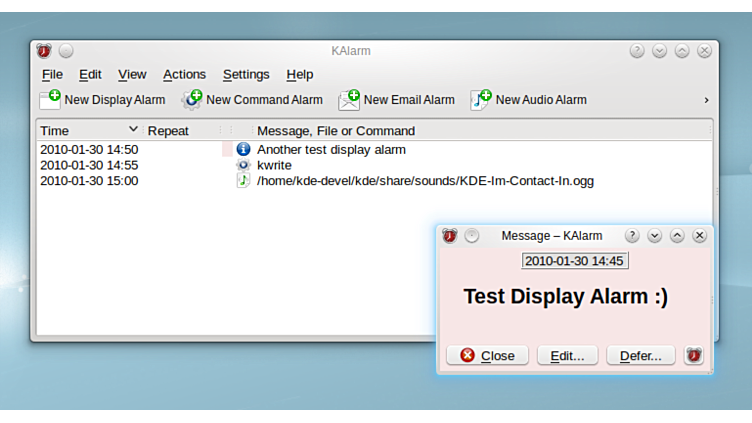This screenshot has width=752, height=423.
Task: Click the help question mark in KAlarm title bar
Action: (x=637, y=51)
